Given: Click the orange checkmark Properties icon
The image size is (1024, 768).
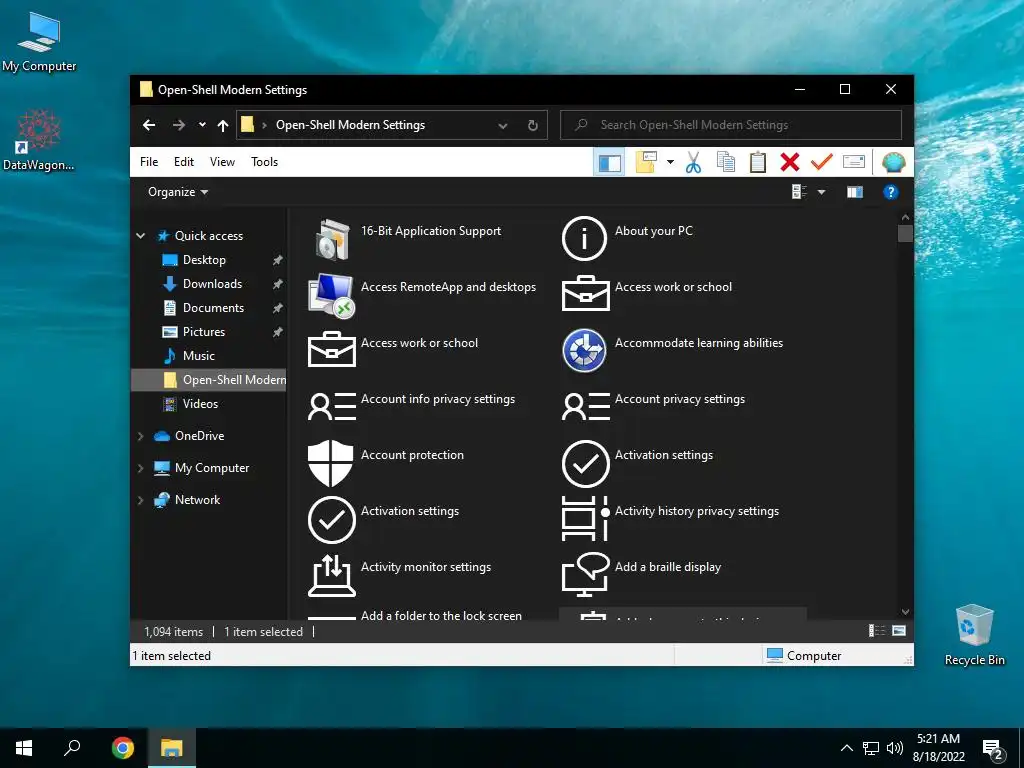Looking at the screenshot, I should (x=822, y=161).
